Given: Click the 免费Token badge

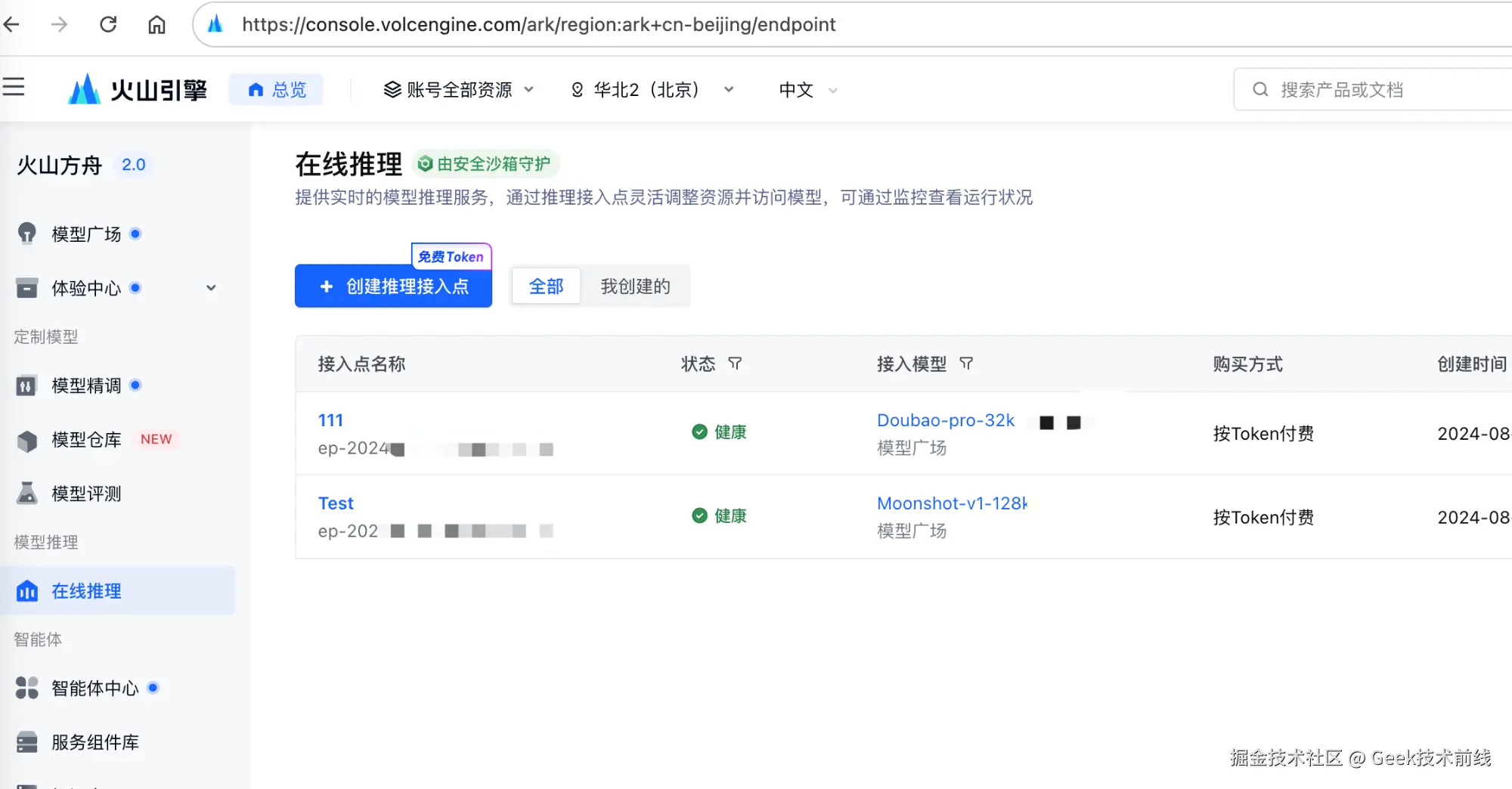Looking at the screenshot, I should point(451,256).
